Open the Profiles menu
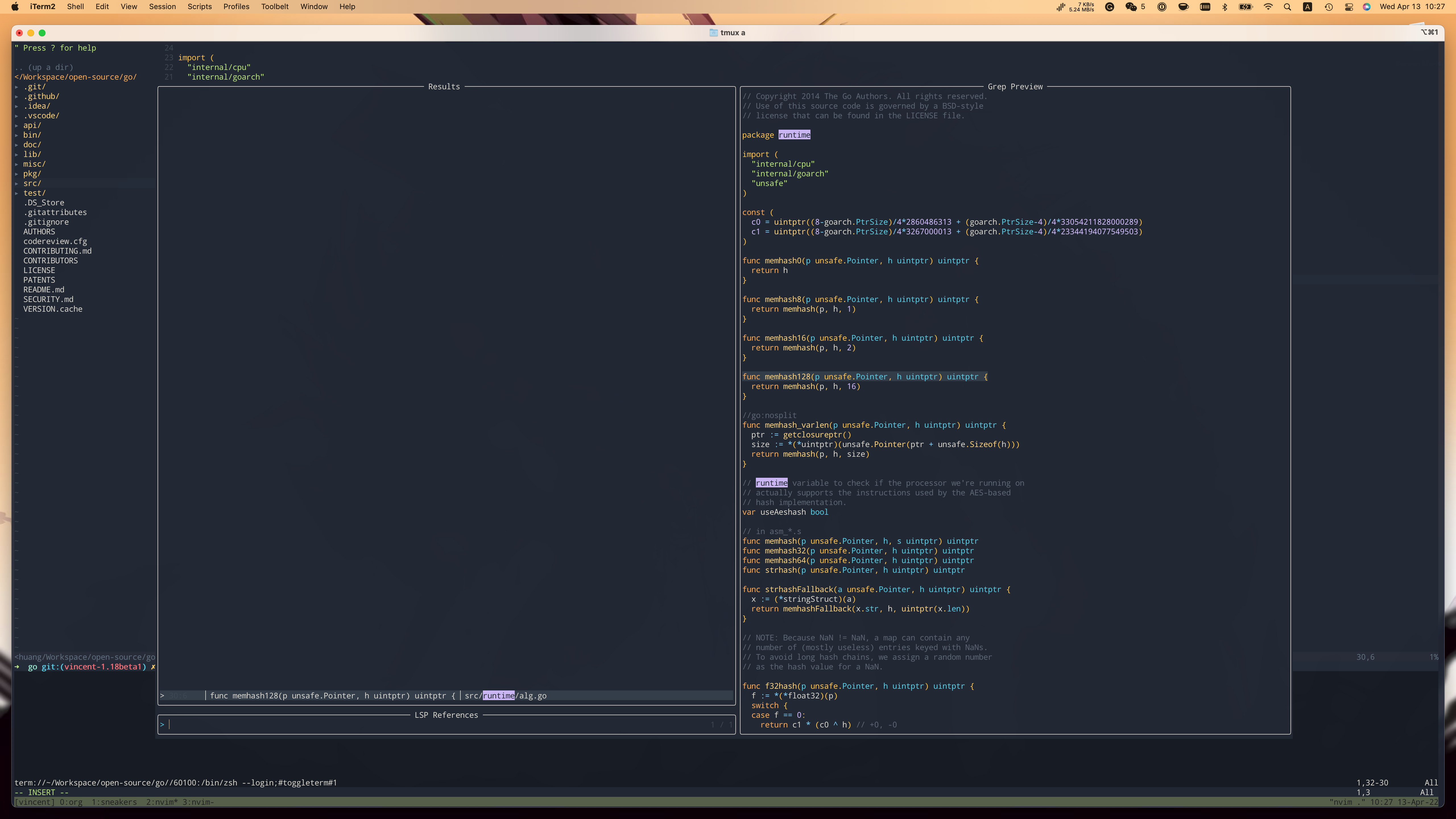This screenshot has height=819, width=1456. click(236, 7)
